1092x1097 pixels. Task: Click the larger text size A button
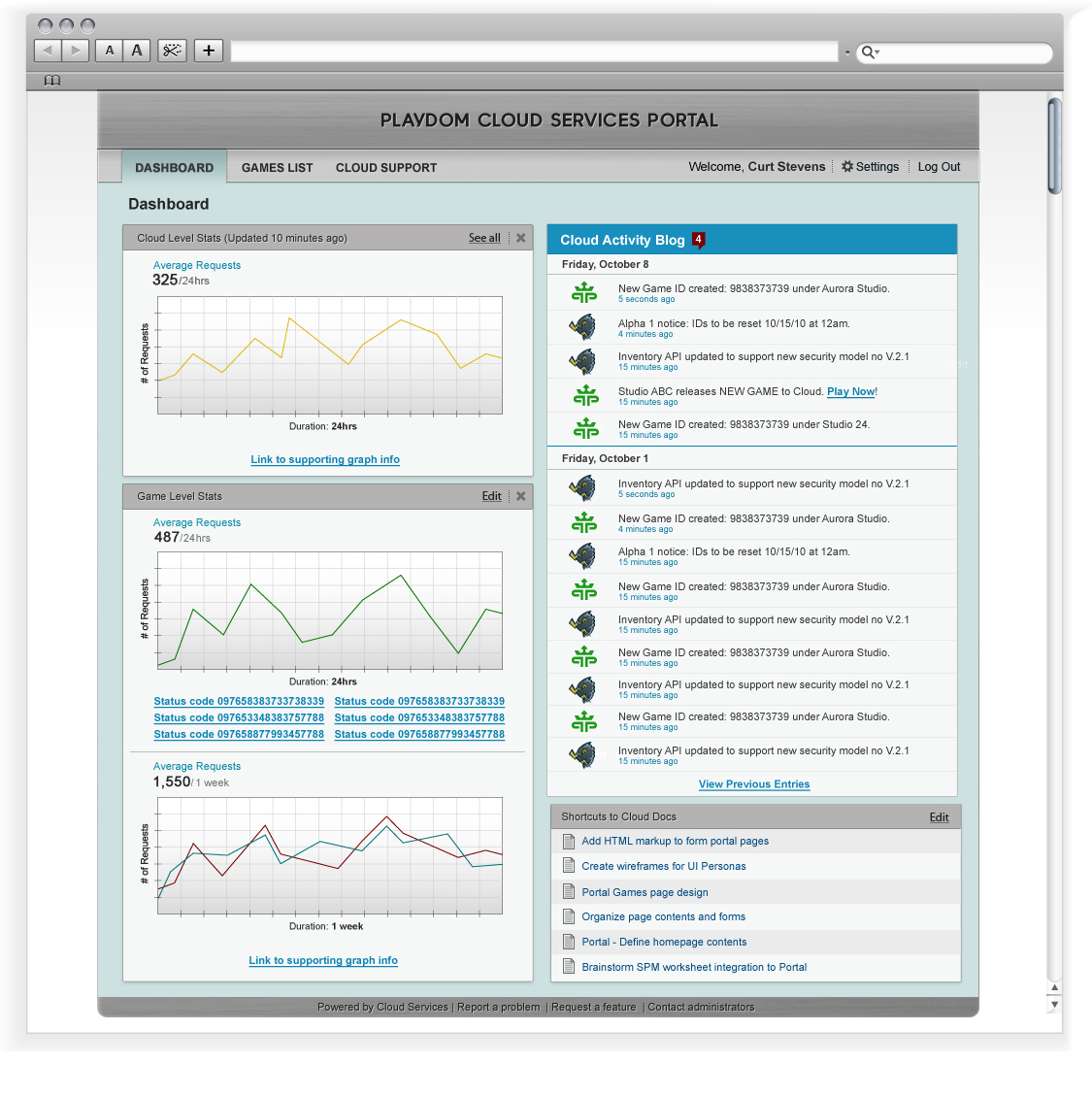(137, 50)
